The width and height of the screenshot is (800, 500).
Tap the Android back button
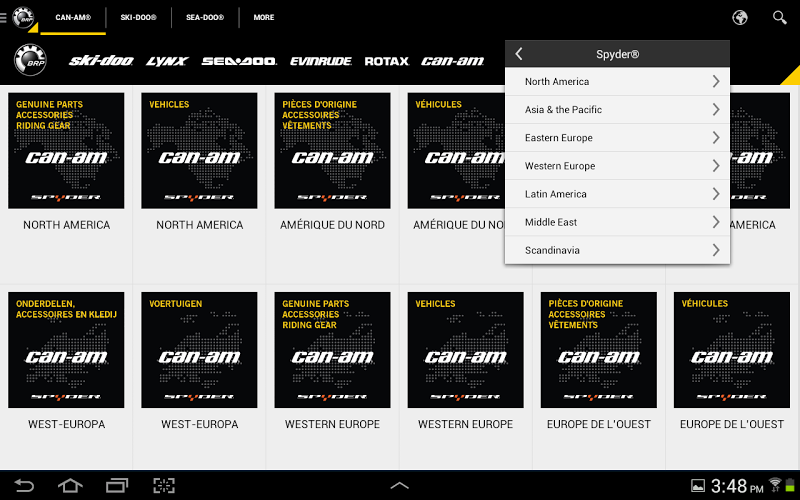(24, 485)
